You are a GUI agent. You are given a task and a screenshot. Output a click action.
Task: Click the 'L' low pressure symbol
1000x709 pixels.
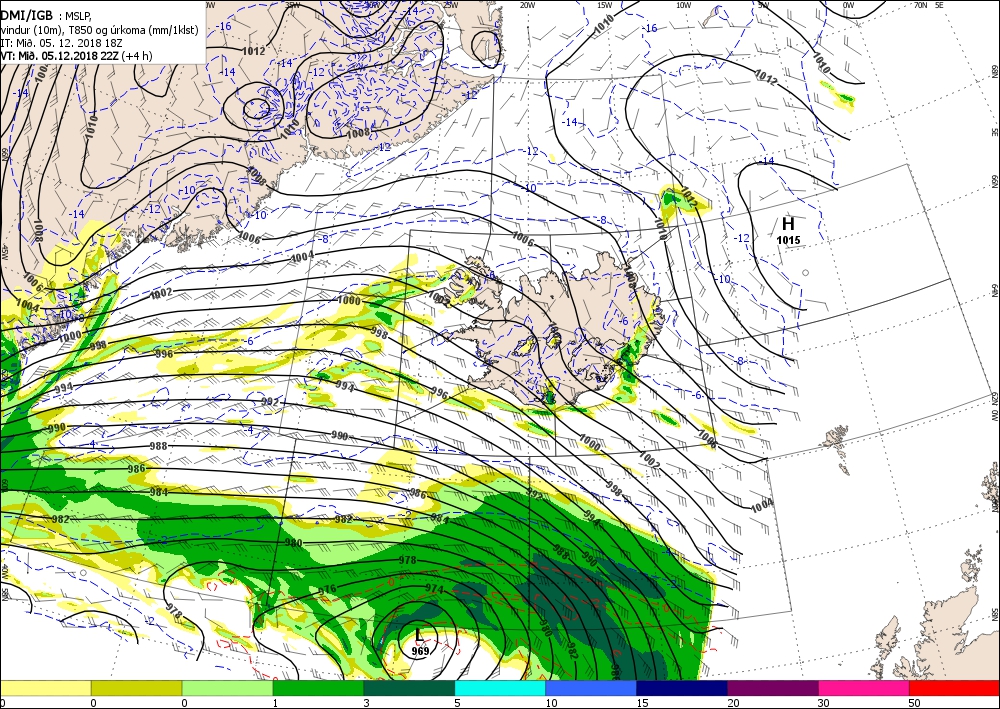(x=418, y=635)
